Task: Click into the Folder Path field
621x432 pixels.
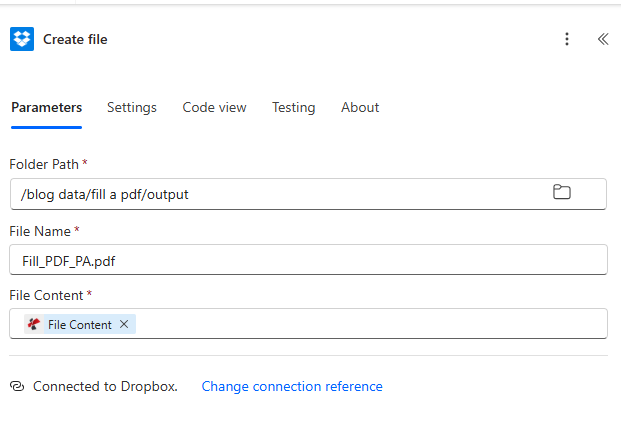Action: (280, 194)
